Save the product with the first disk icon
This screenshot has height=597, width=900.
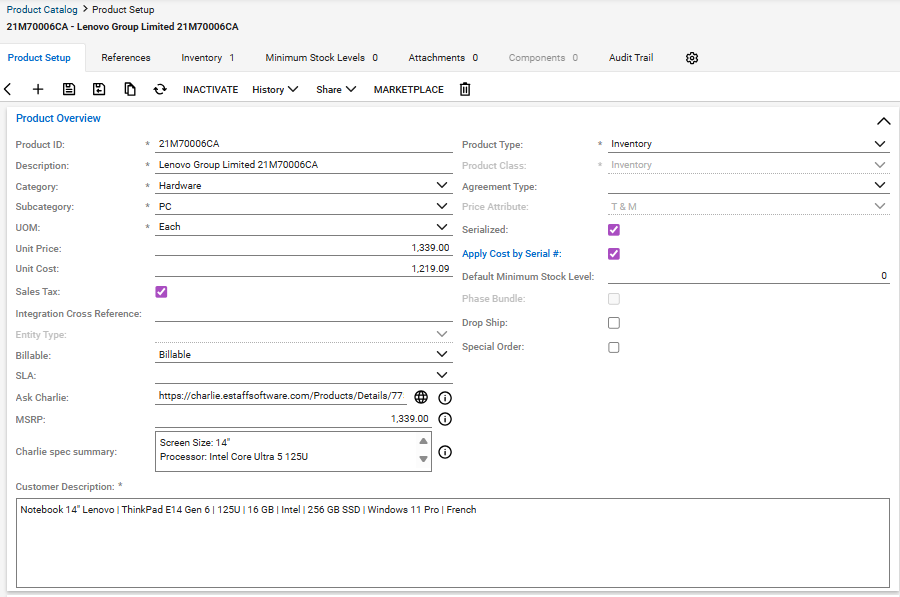pos(69,89)
